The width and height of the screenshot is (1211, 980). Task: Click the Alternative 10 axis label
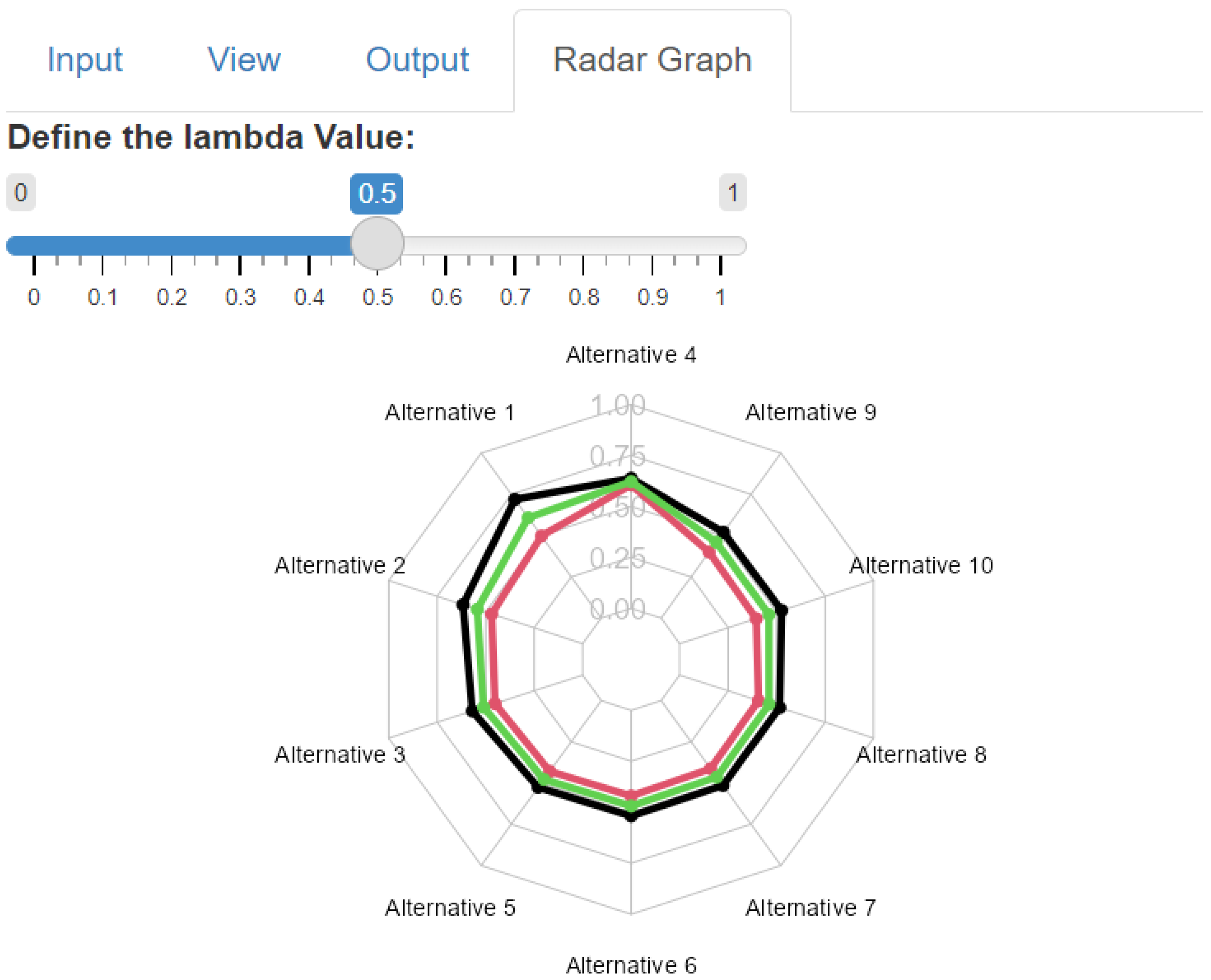(921, 565)
